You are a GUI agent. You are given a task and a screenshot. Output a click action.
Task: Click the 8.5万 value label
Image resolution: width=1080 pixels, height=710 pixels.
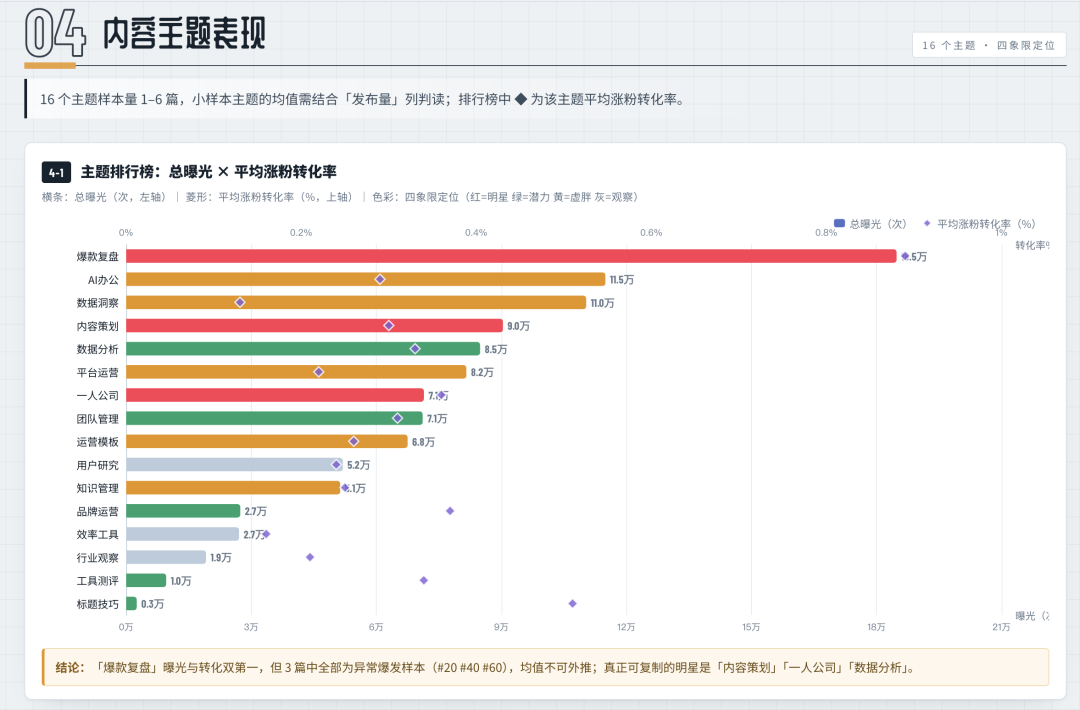pos(496,349)
